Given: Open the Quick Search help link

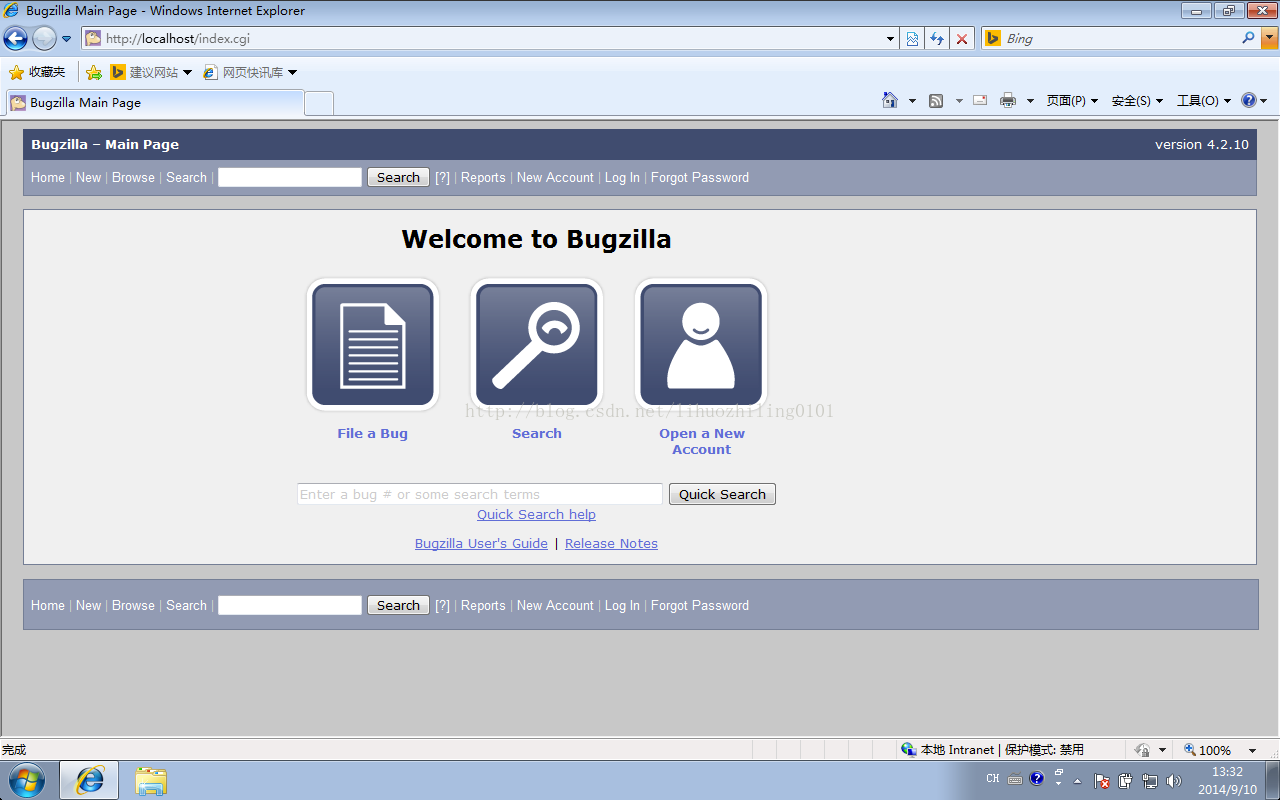Looking at the screenshot, I should coord(536,514).
